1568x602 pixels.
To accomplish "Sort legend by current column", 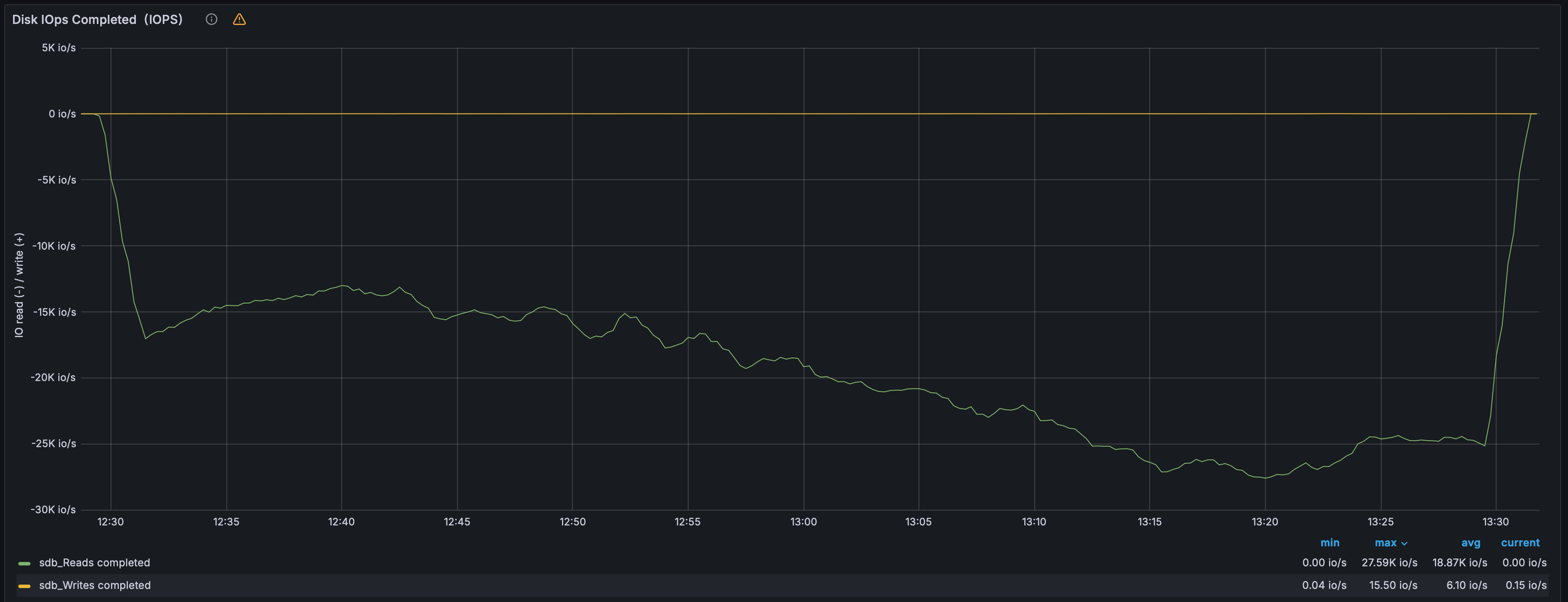I will click(1520, 542).
